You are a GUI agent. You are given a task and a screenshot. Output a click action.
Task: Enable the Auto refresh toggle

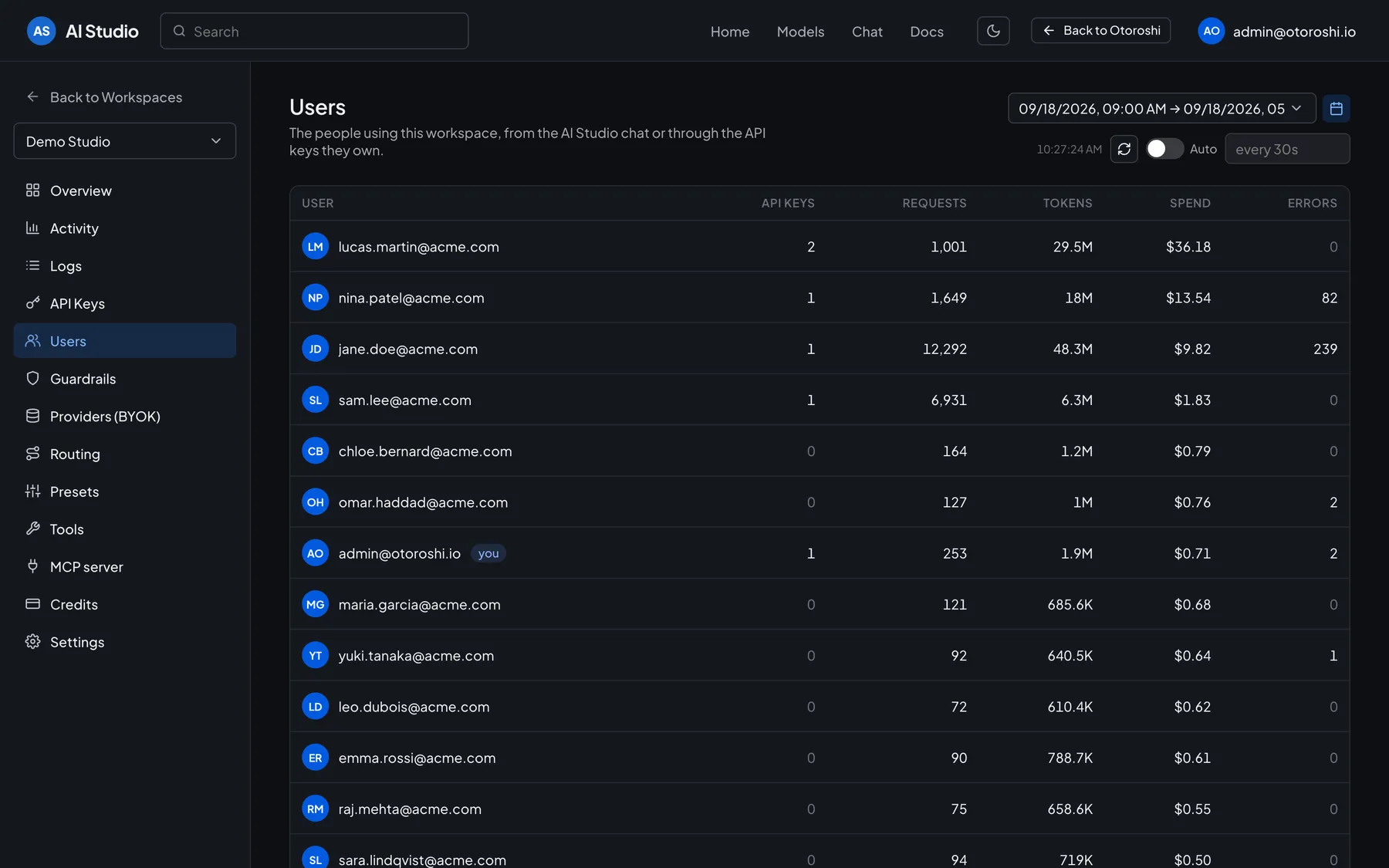click(1164, 149)
